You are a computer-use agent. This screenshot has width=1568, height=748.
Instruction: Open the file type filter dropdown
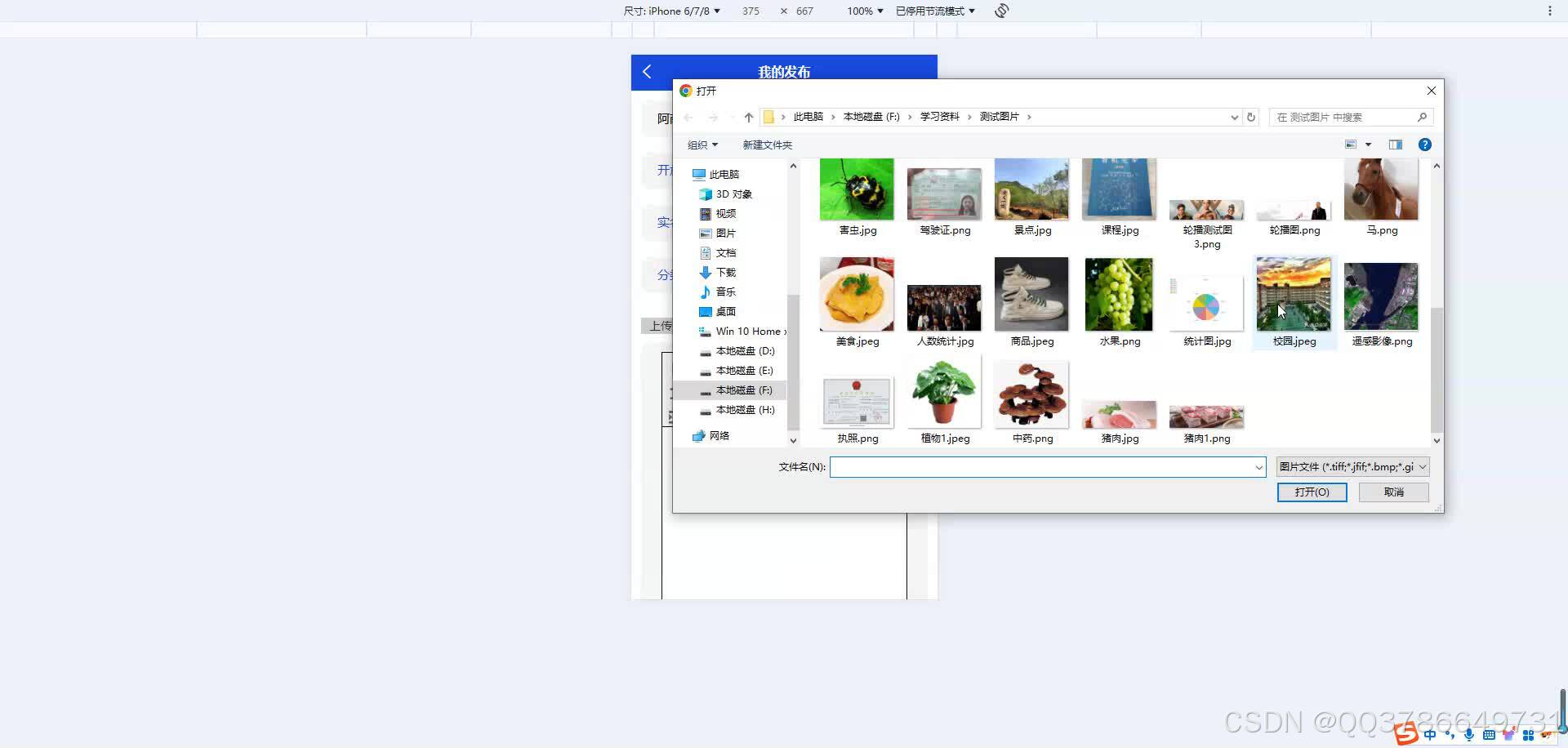click(1352, 466)
